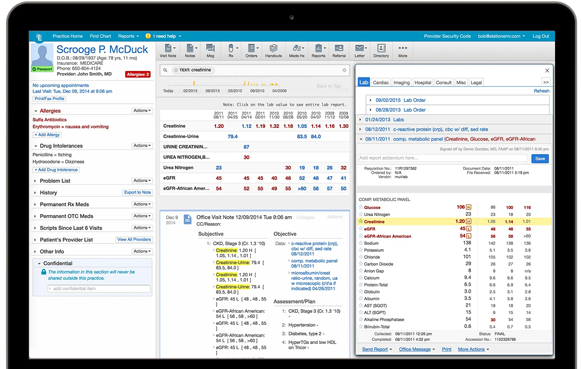Click the add confidential item field

pos(99,288)
